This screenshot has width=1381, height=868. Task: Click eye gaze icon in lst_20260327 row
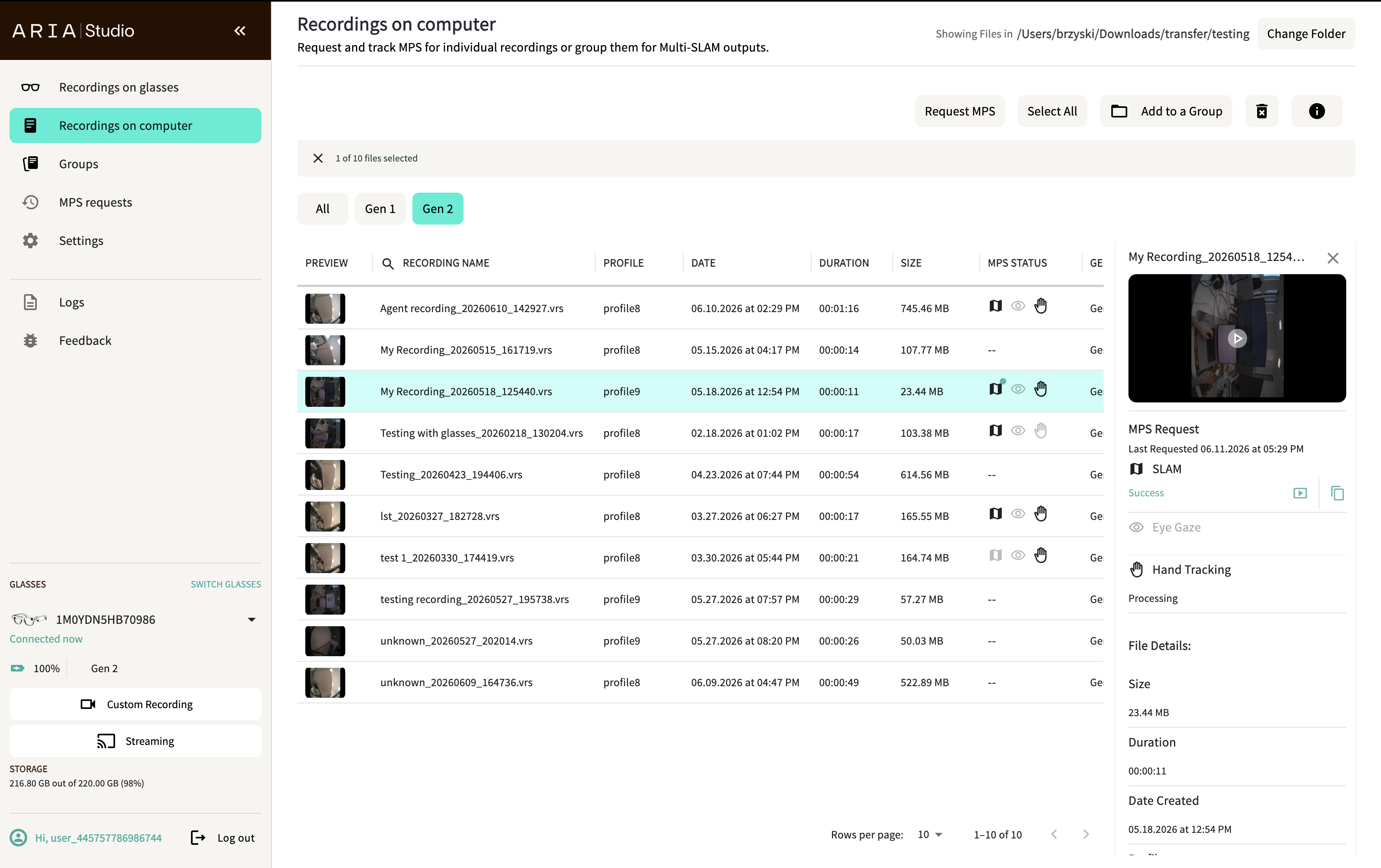[x=1018, y=514]
